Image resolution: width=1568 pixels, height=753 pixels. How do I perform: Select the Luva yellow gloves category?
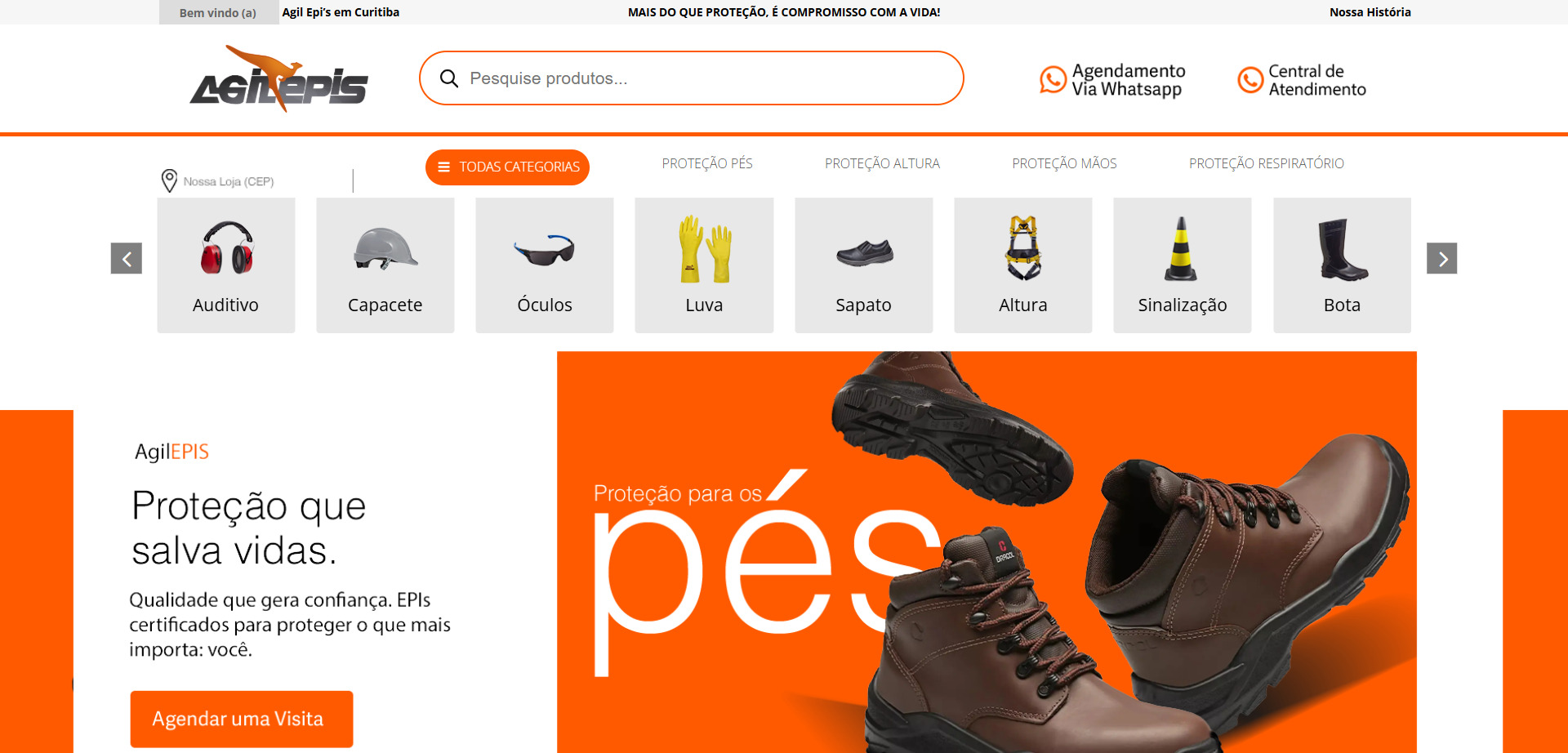[704, 265]
